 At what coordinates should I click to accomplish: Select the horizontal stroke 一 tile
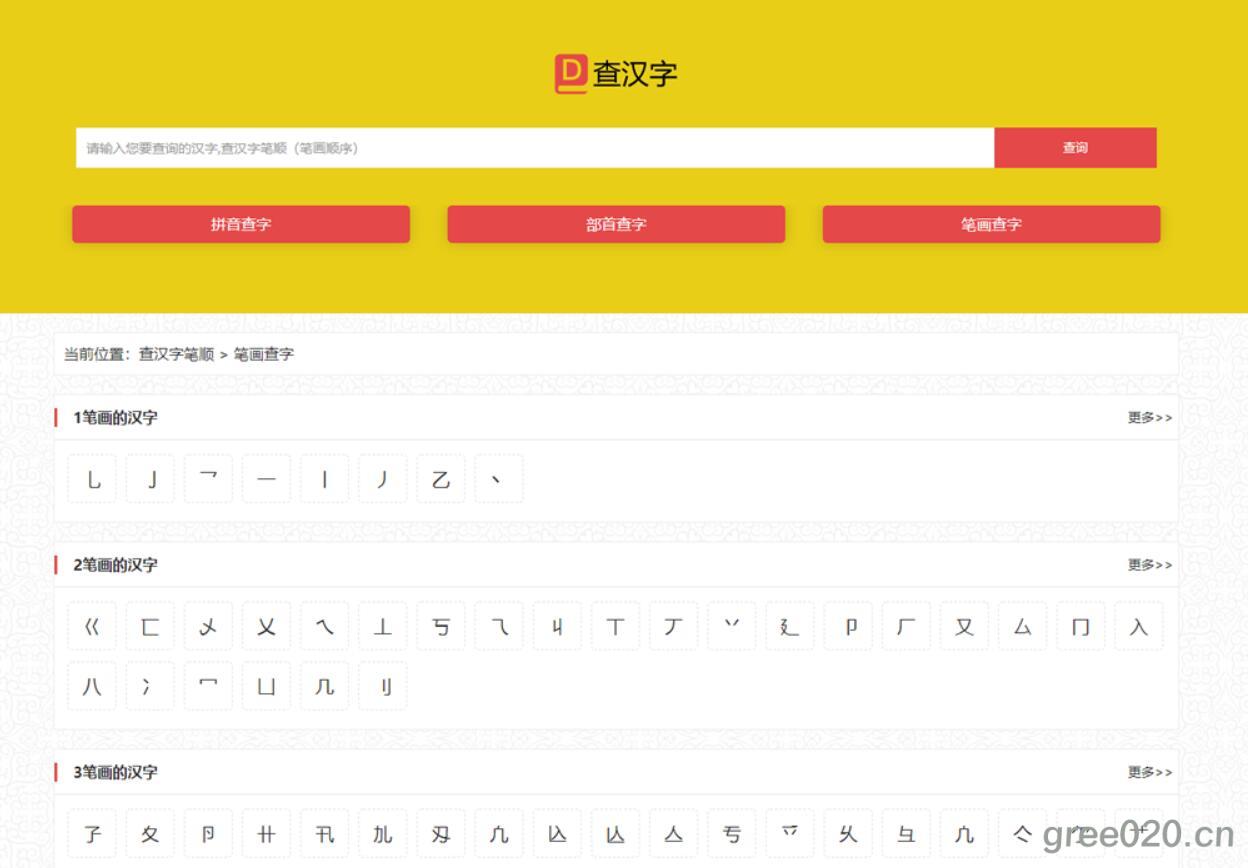[x=267, y=480]
